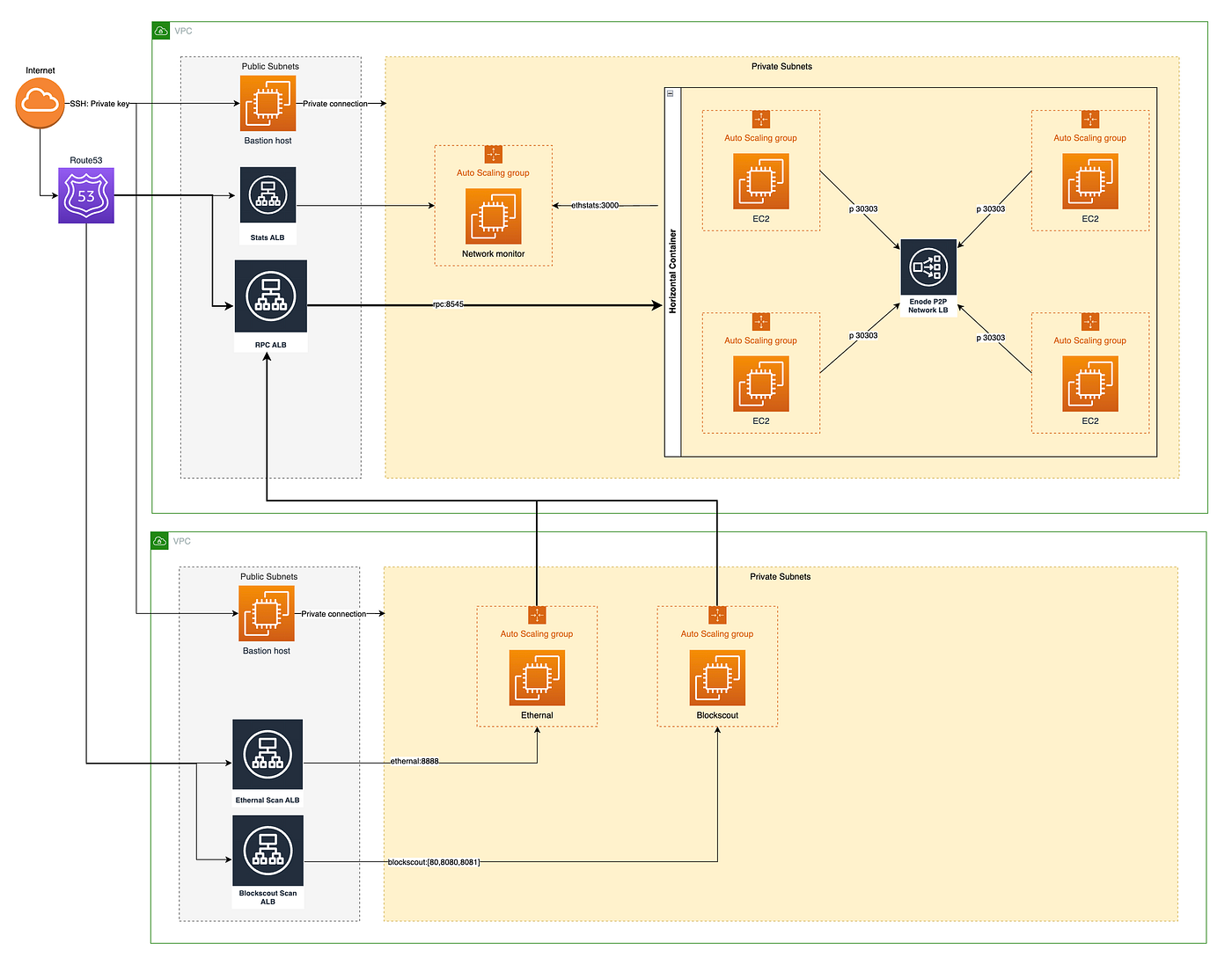Screen dimensions: 1232x965
Task: Click the Network monitor EC2 instance icon
Action: [493, 216]
